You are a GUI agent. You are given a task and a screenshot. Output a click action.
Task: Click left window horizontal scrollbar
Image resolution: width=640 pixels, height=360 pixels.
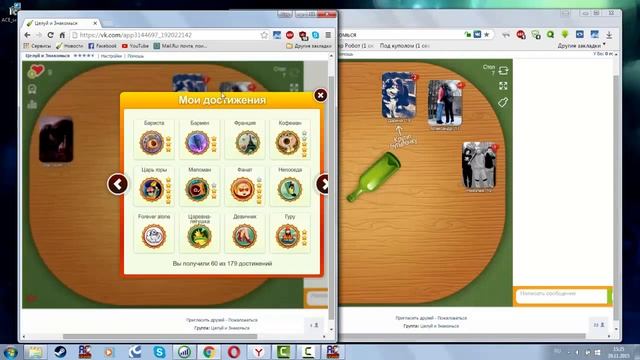coord(160,337)
